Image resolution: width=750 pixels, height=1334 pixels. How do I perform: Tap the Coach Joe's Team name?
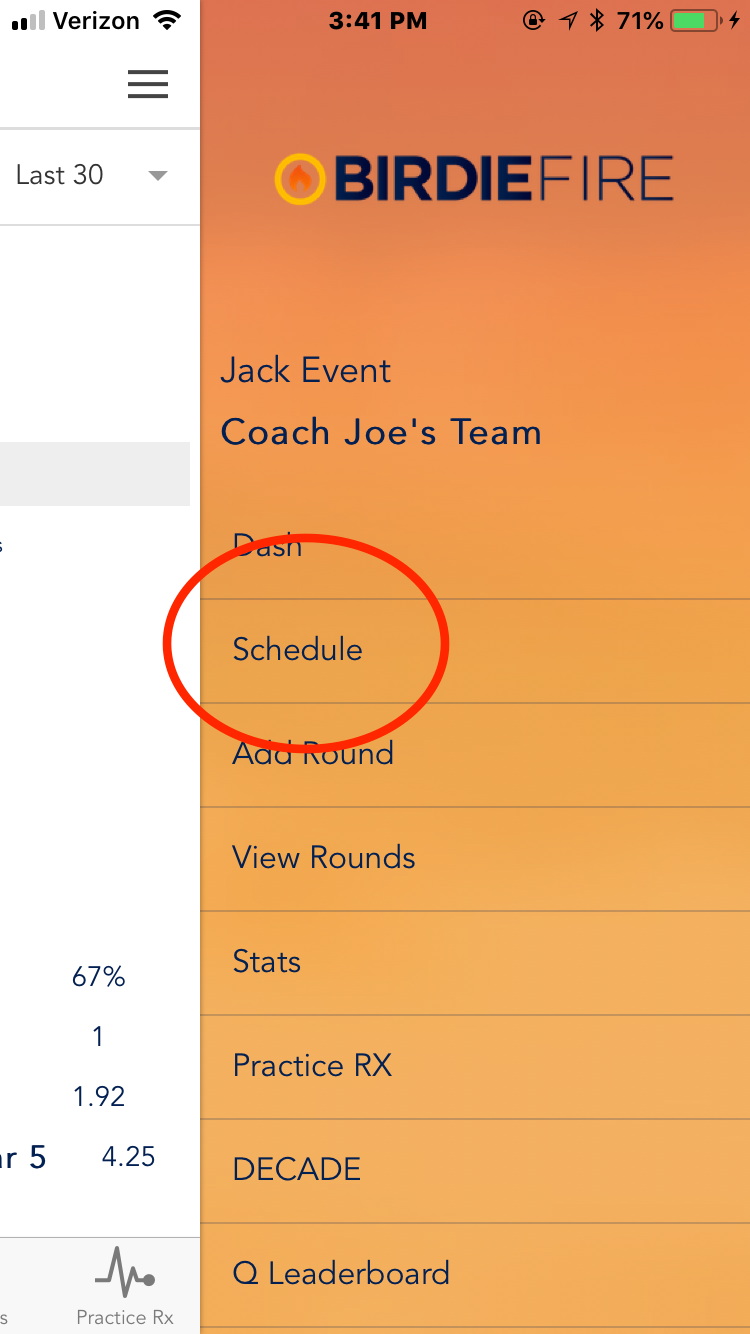(381, 433)
